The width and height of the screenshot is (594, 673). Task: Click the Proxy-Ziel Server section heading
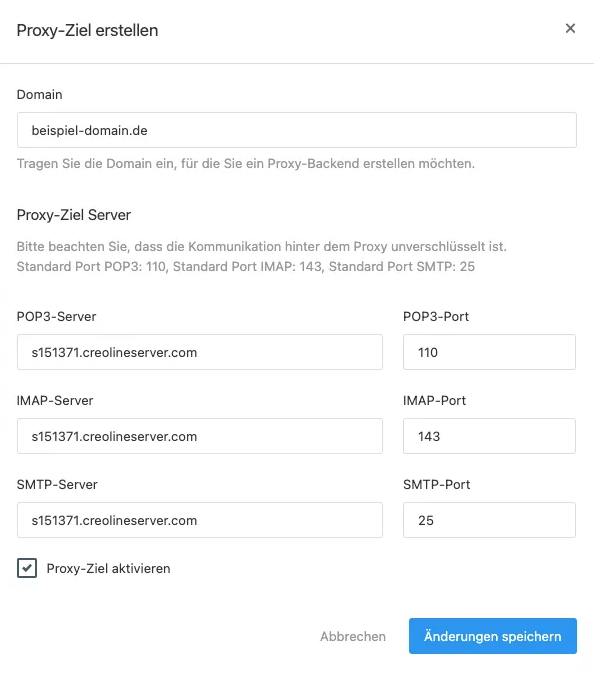[x=74, y=215]
